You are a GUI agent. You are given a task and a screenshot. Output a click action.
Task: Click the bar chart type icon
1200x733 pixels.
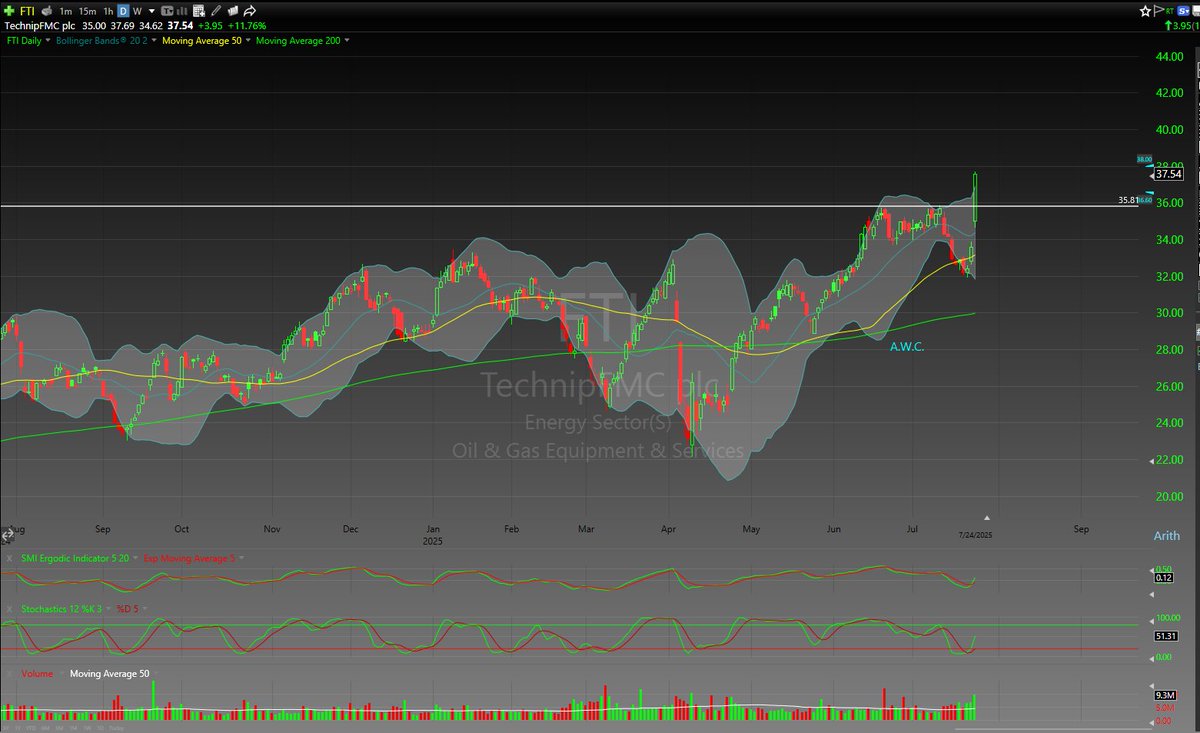182,11
